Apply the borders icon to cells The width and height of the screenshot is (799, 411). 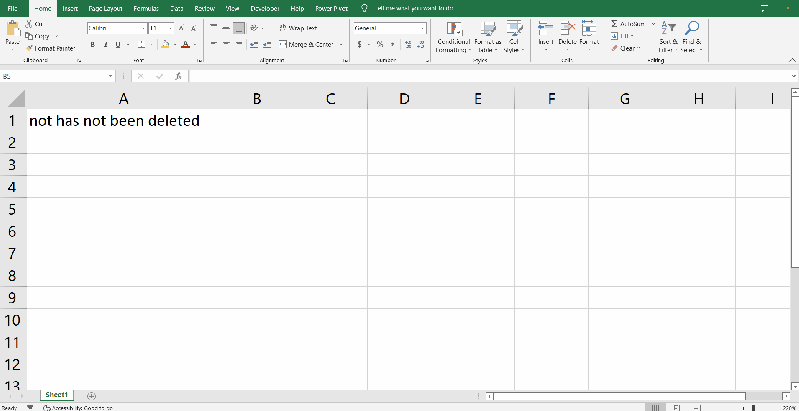[142, 45]
